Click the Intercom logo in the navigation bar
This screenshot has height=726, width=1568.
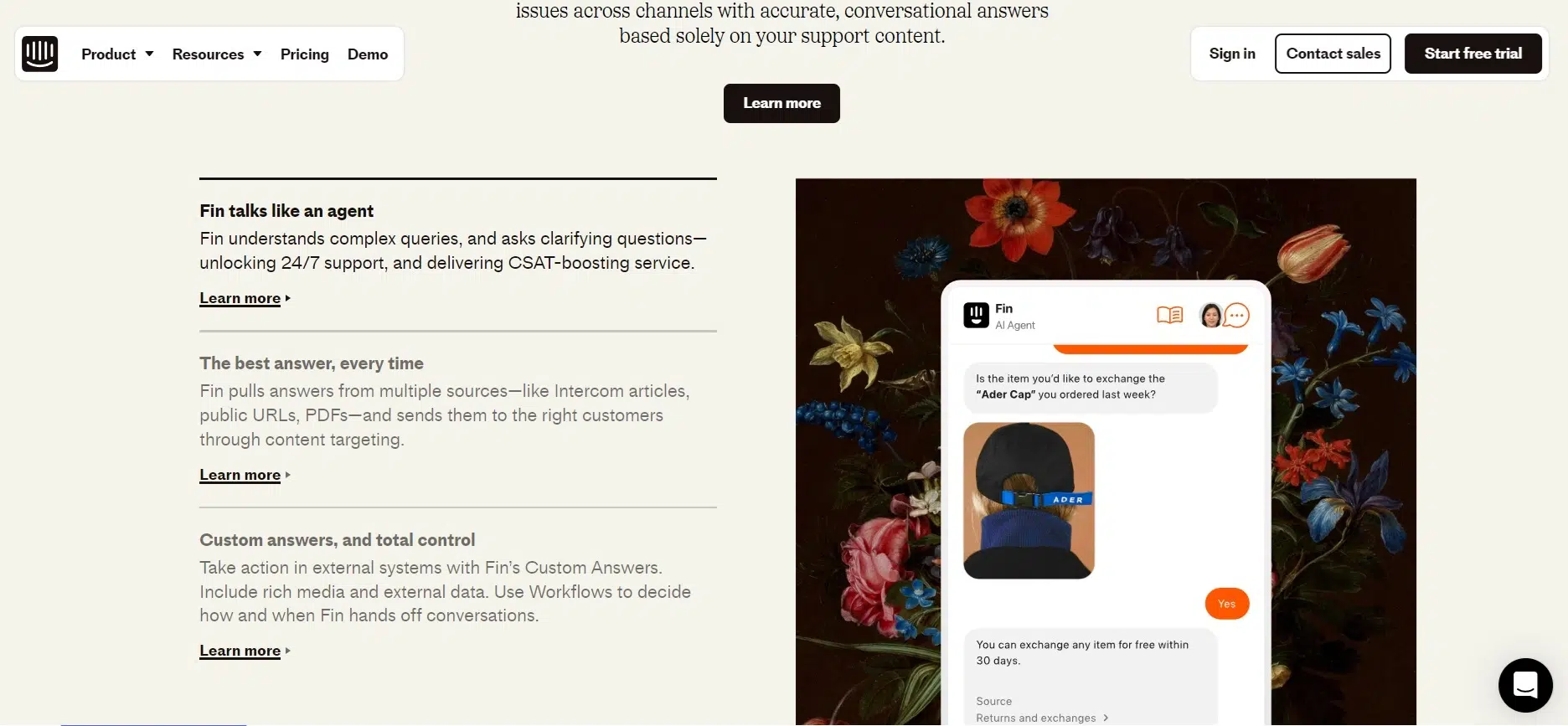pyautogui.click(x=40, y=54)
